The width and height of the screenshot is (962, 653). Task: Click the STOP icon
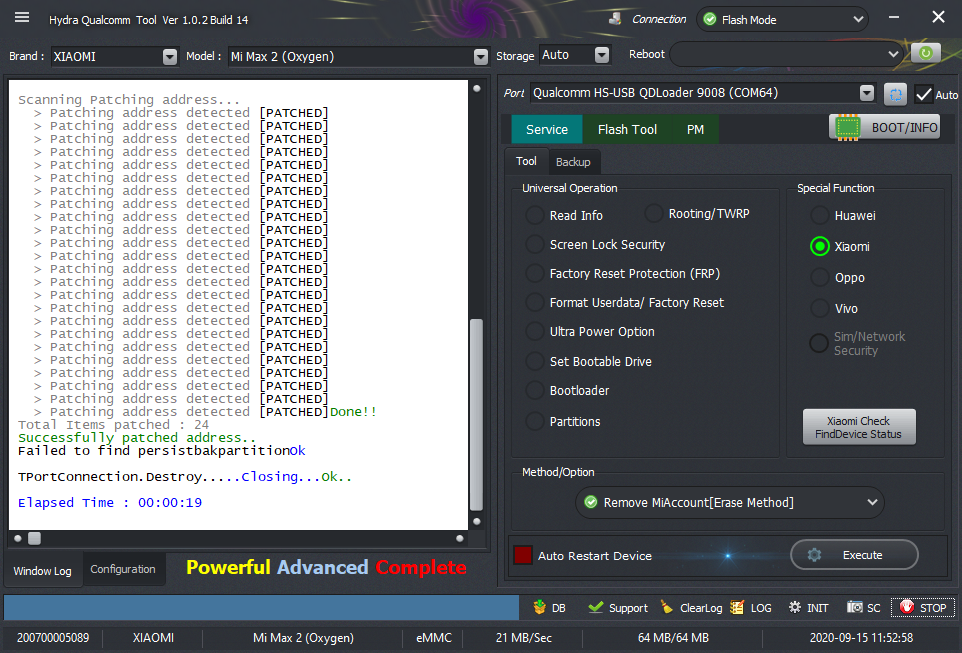pos(907,607)
